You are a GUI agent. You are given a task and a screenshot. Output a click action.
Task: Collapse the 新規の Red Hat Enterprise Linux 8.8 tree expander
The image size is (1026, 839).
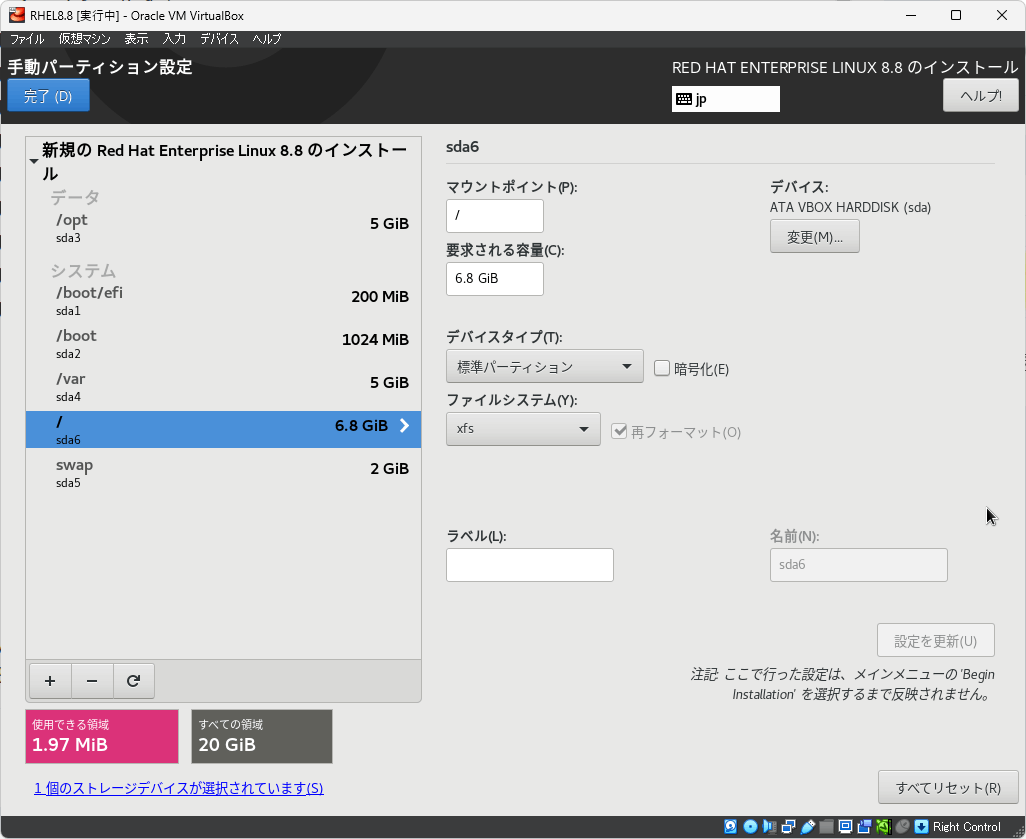[x=34, y=161]
